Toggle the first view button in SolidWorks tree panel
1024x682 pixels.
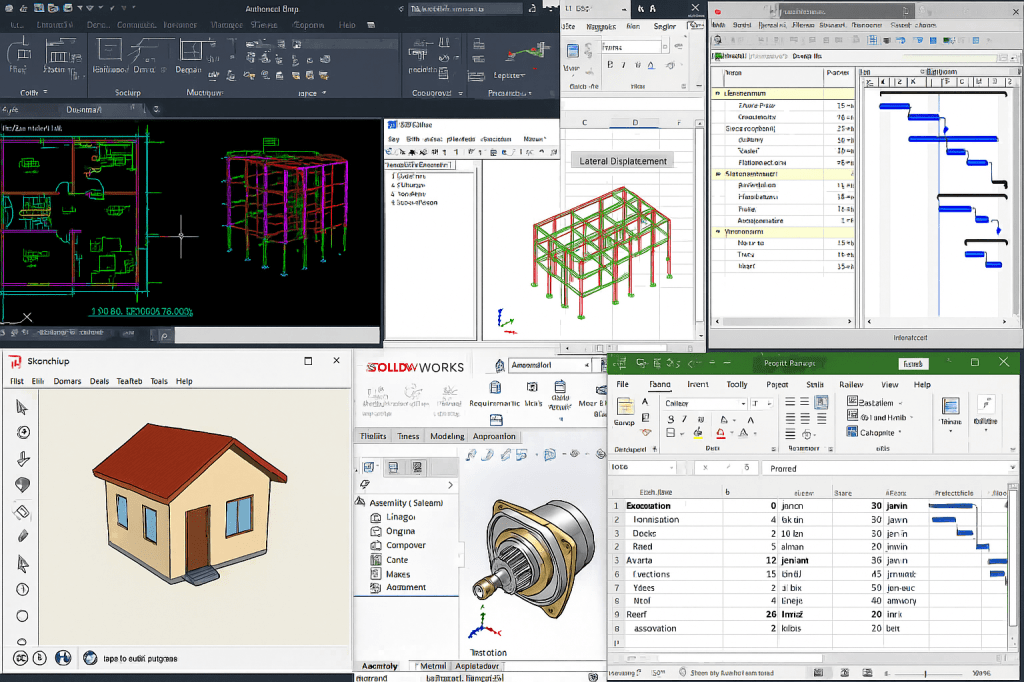(369, 467)
